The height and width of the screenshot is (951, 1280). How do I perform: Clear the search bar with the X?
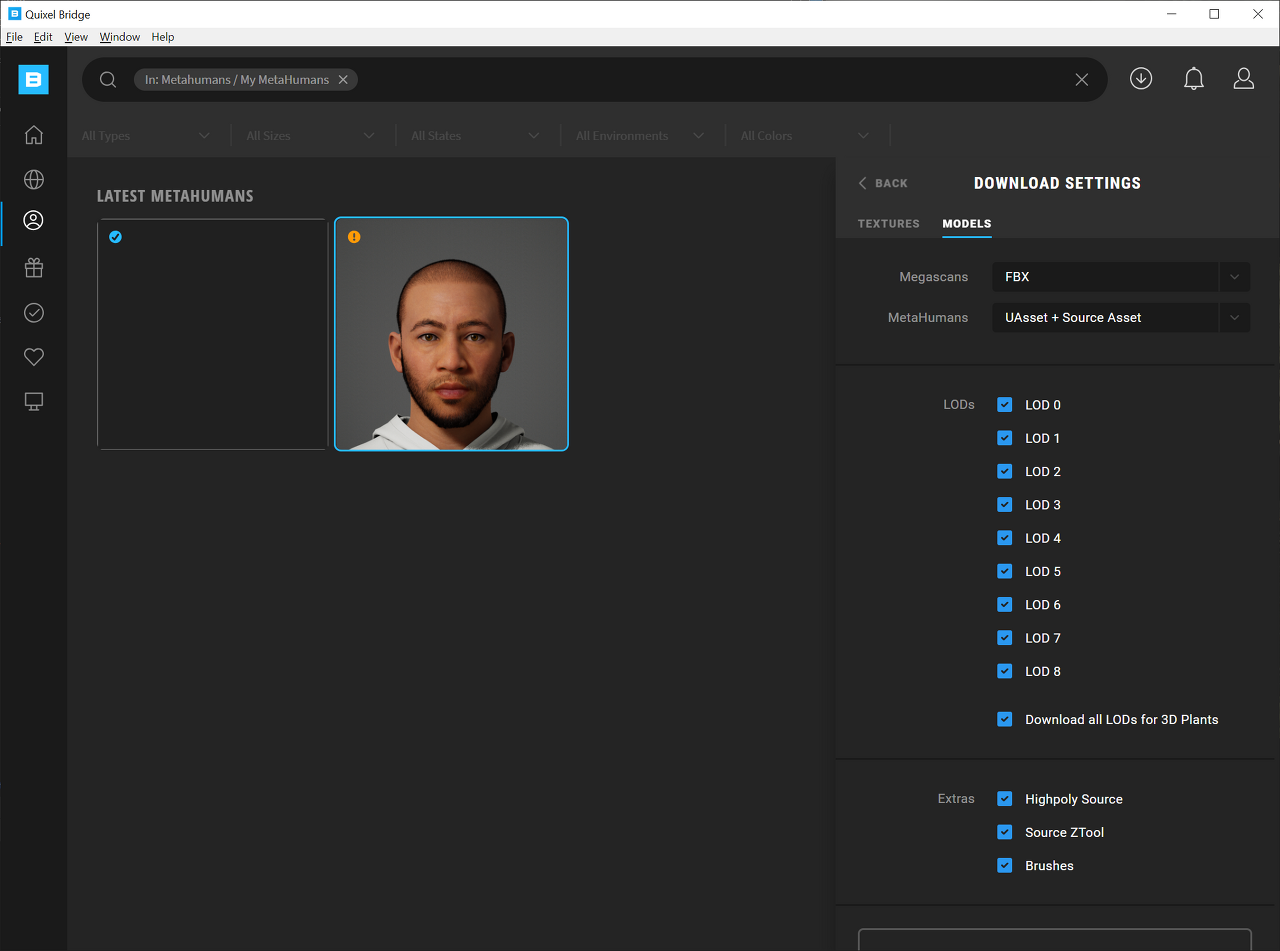coord(1082,80)
